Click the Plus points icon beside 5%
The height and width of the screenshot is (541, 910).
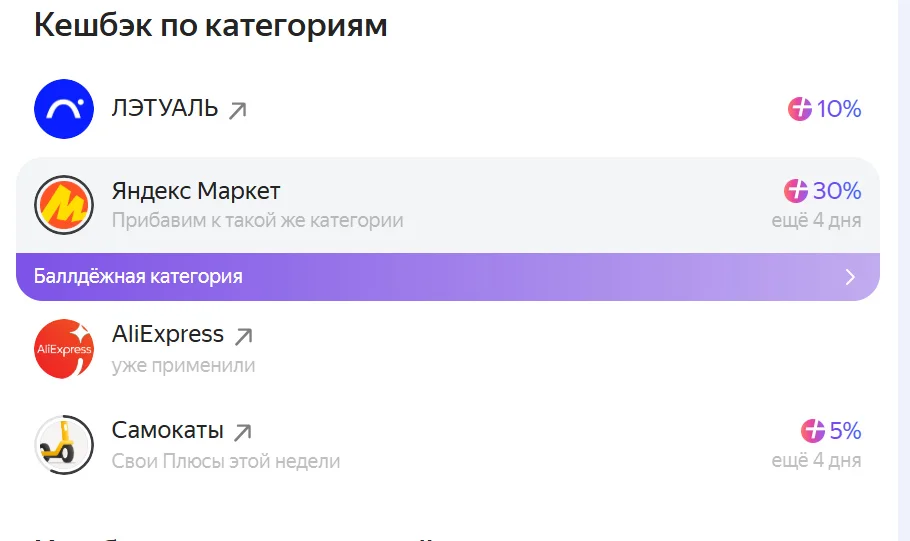pos(812,431)
